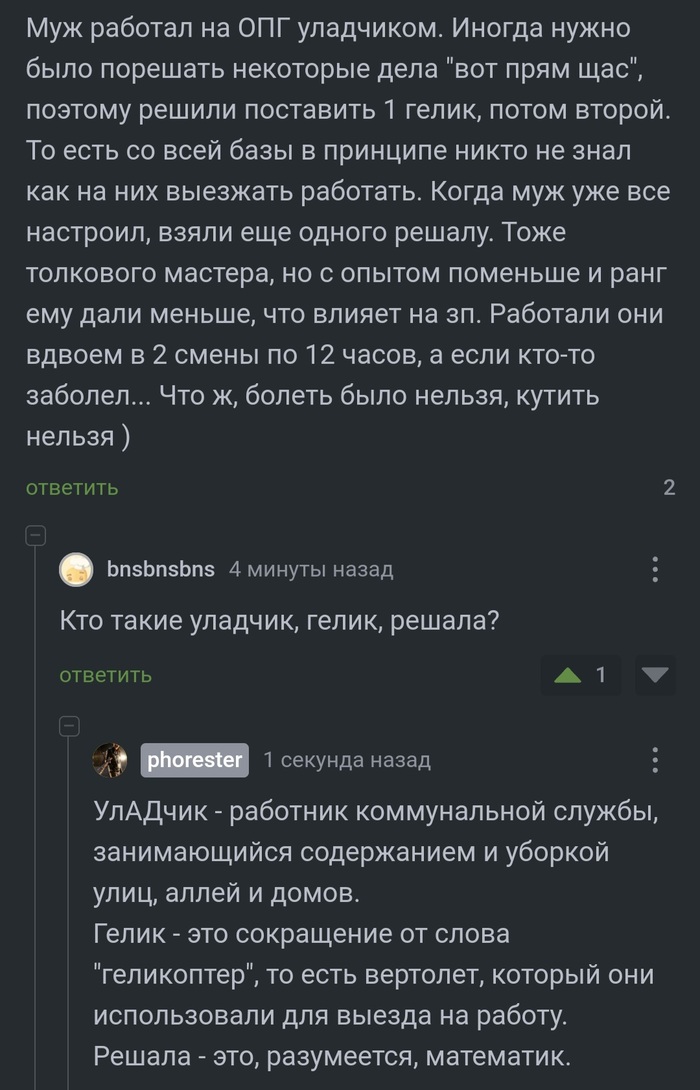700x1090 pixels.
Task: Click the green upvote arrow on bnsbnsbns comment
Action: 569,675
